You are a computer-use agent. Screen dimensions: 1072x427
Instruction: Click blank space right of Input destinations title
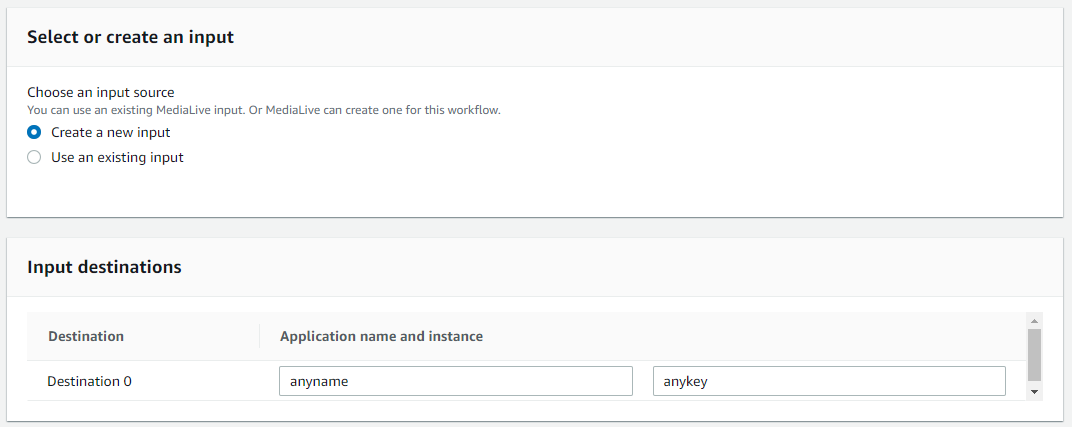(x=615, y=266)
